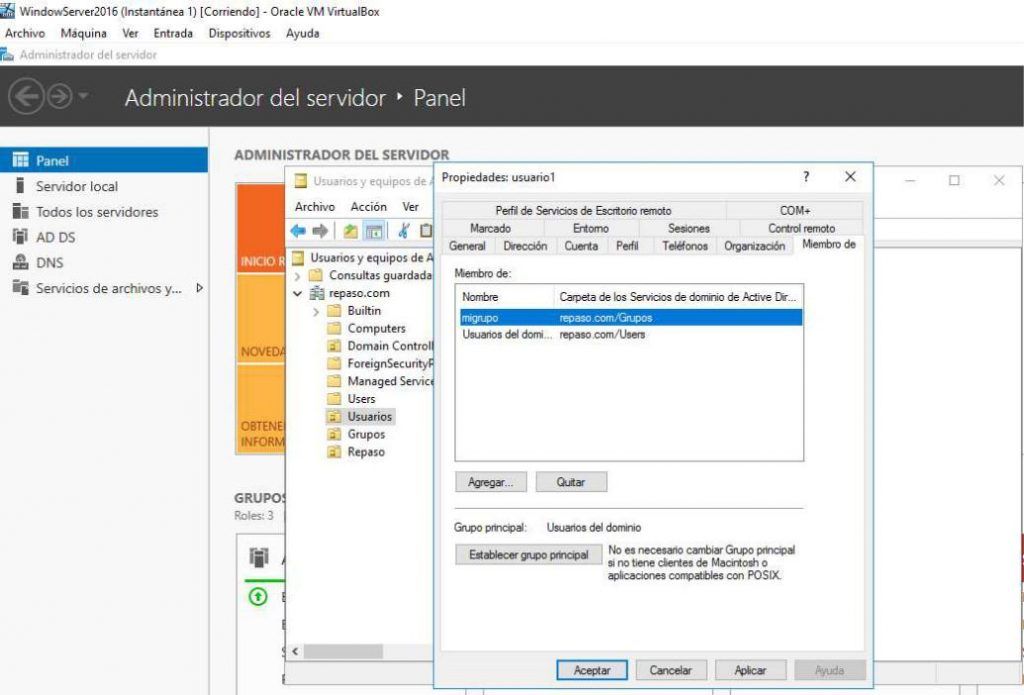The image size is (1024, 695).
Task: Click the help question mark in properties dialog
Action: 806,176
